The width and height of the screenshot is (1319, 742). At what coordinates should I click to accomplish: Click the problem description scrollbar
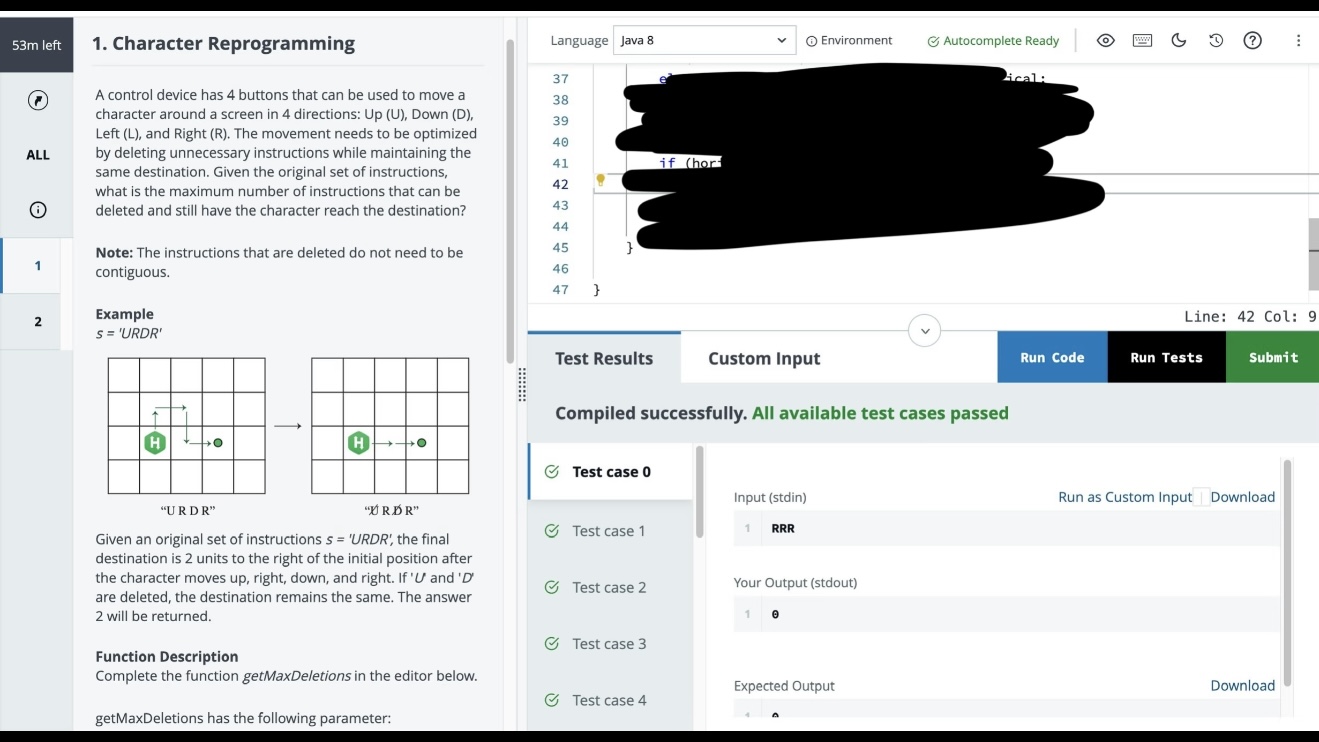pyautogui.click(x=510, y=200)
